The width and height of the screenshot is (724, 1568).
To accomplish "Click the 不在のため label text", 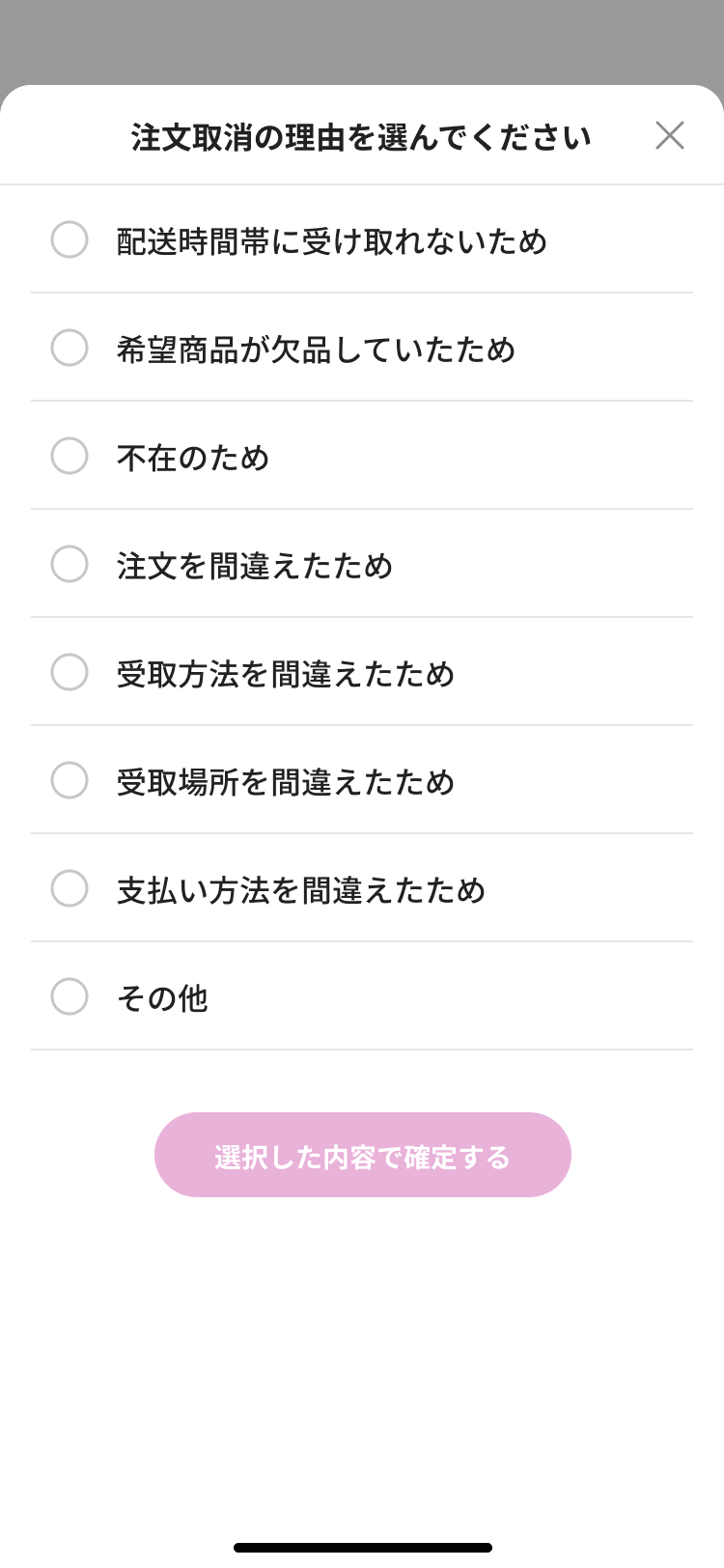I will point(193,458).
